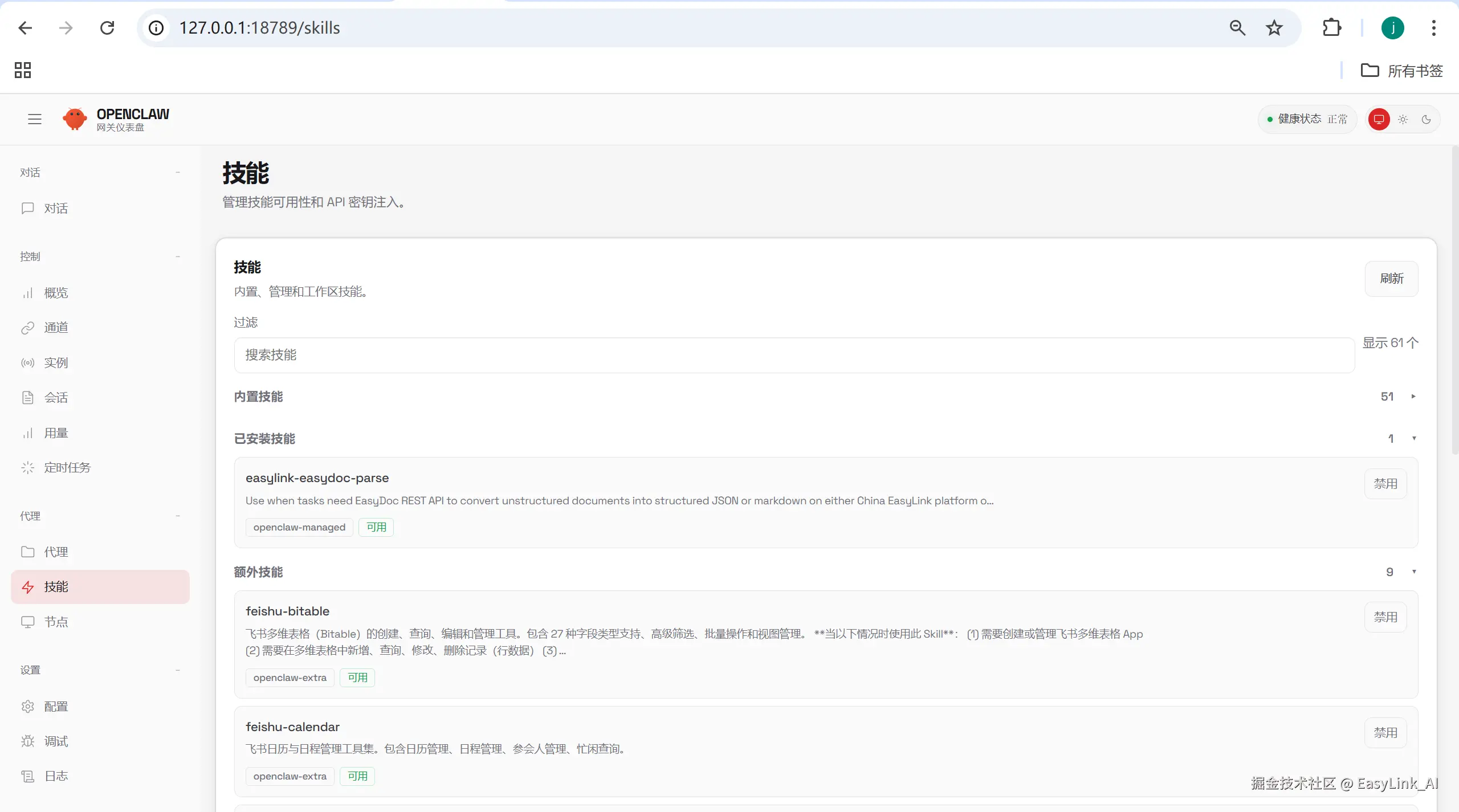Toggle the hamburger sidebar menu icon
The height and width of the screenshot is (812, 1459).
35,119
